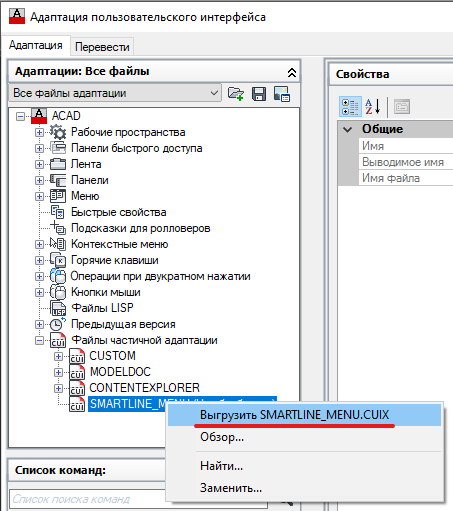Expand the Предыдущая версия node
The image size is (453, 511).
tap(39, 324)
